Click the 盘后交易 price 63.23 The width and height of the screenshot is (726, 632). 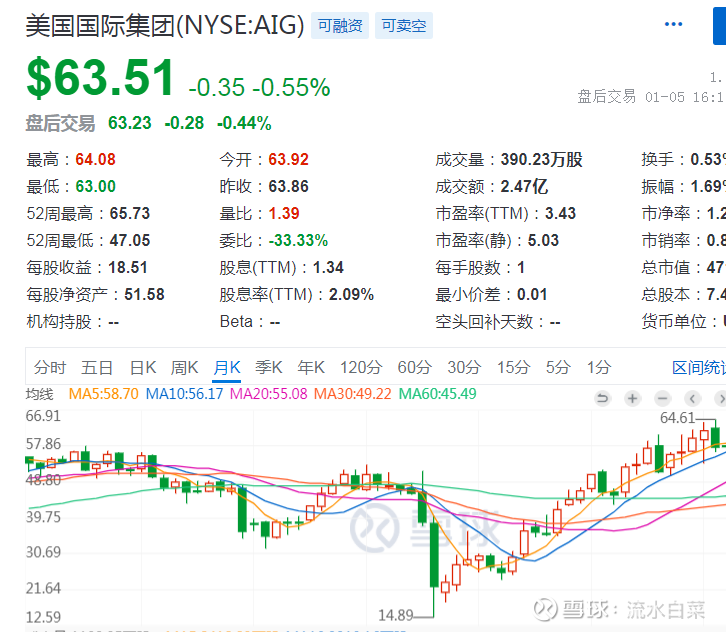pos(130,123)
